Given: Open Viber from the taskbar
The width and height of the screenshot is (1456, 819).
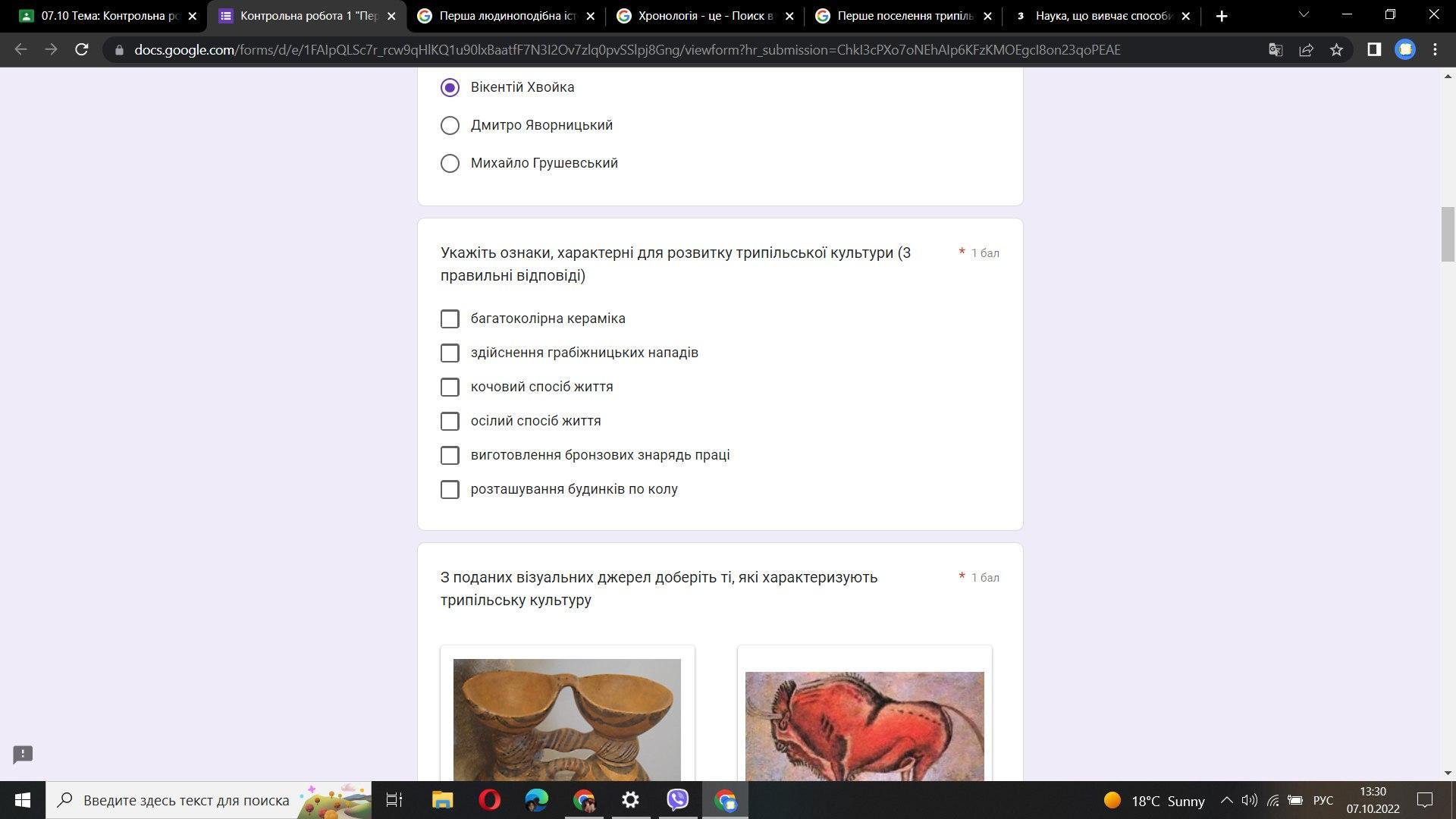Looking at the screenshot, I should coord(677,800).
